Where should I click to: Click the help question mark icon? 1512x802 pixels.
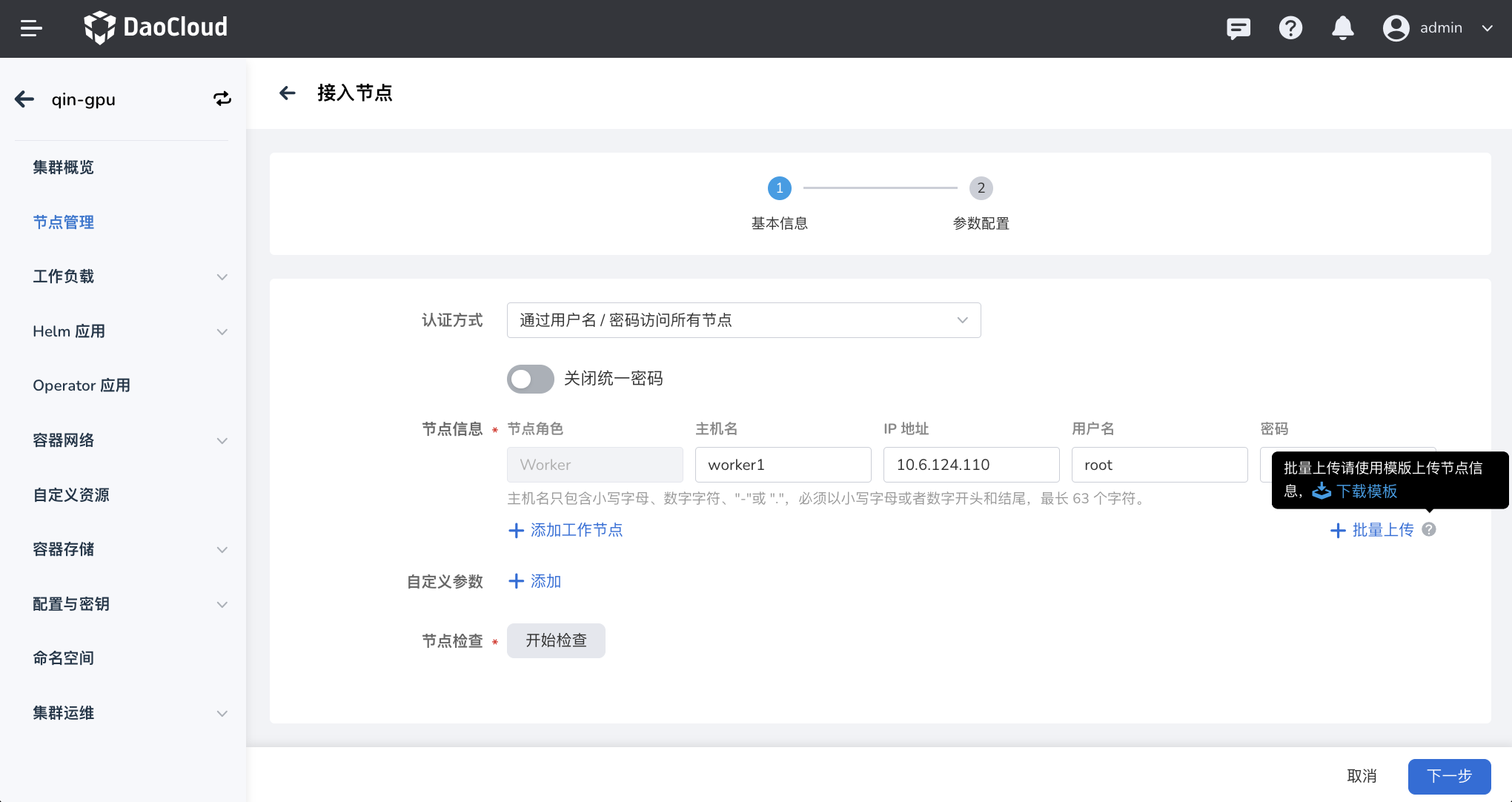click(1290, 28)
